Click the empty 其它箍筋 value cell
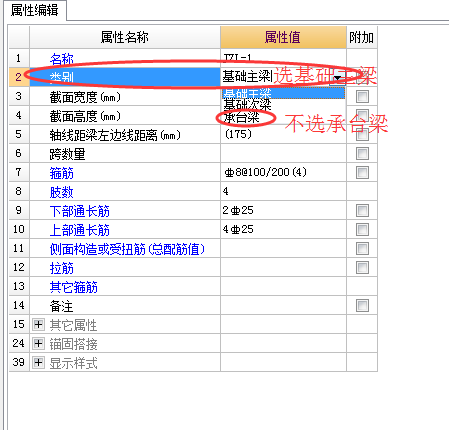The height and width of the screenshot is (430, 449). point(283,286)
